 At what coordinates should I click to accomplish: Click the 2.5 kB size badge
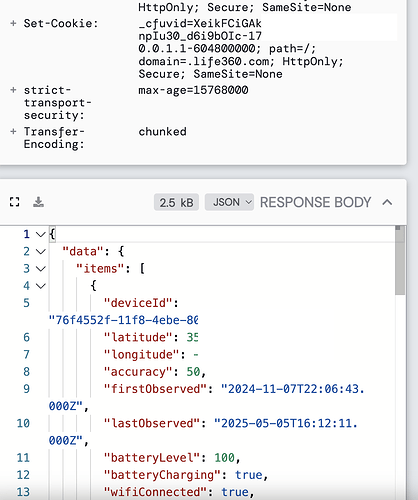tap(176, 202)
